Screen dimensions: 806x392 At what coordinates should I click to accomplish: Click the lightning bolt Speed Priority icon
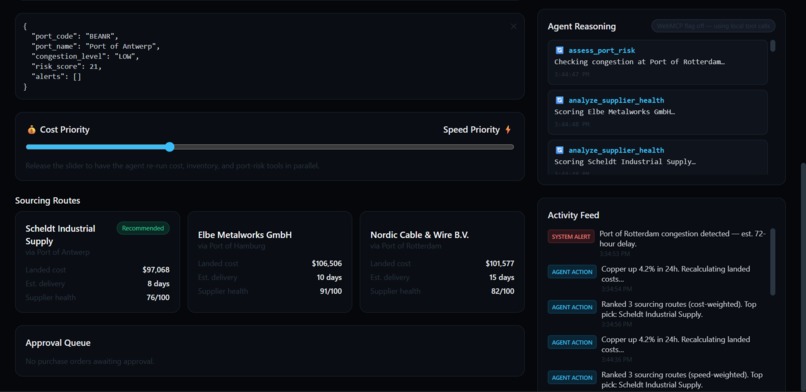(508, 130)
